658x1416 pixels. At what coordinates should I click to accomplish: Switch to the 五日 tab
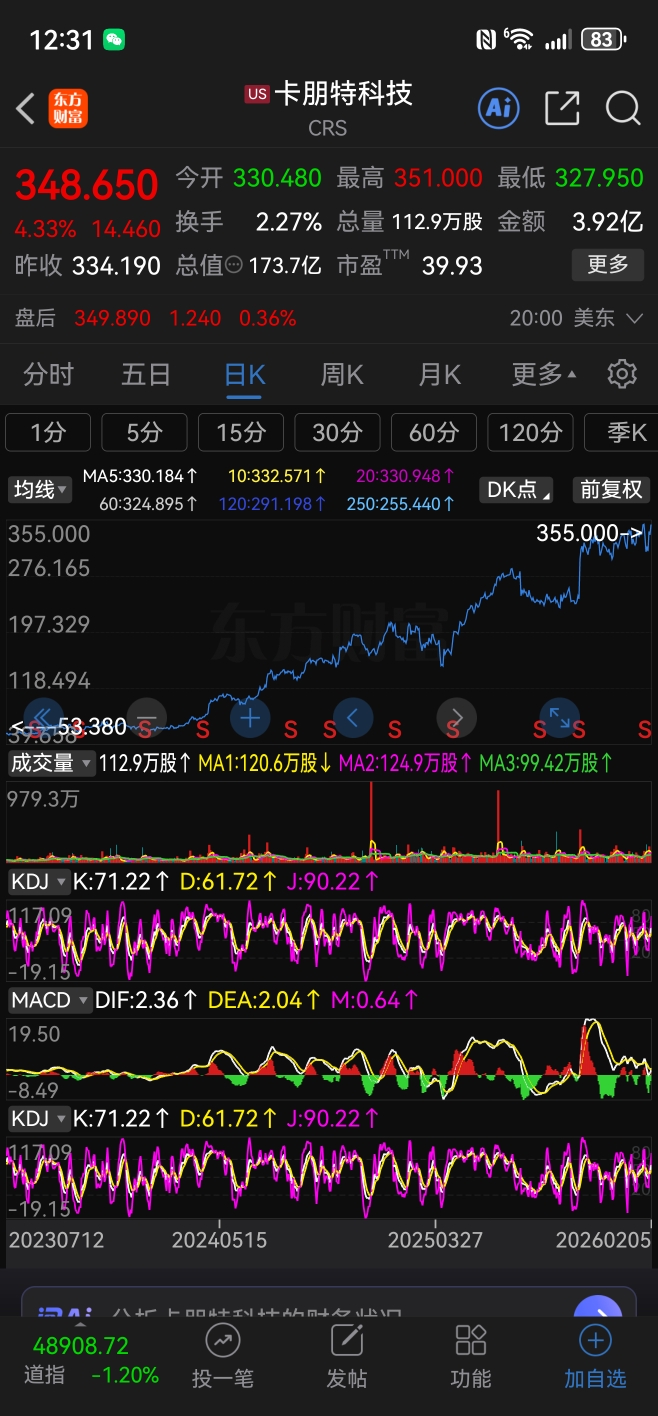pyautogui.click(x=146, y=374)
